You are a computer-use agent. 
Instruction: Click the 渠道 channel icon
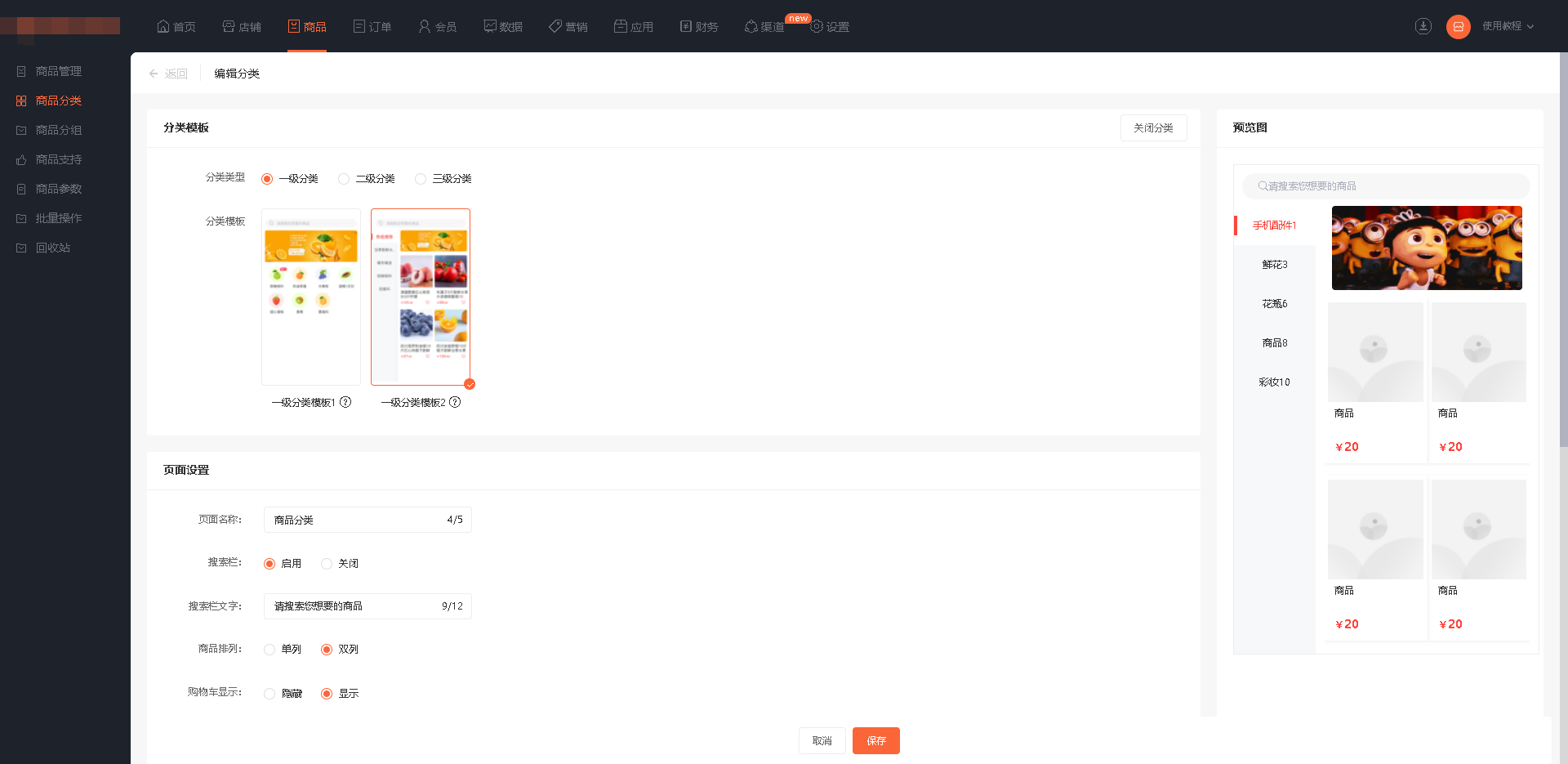coord(751,27)
